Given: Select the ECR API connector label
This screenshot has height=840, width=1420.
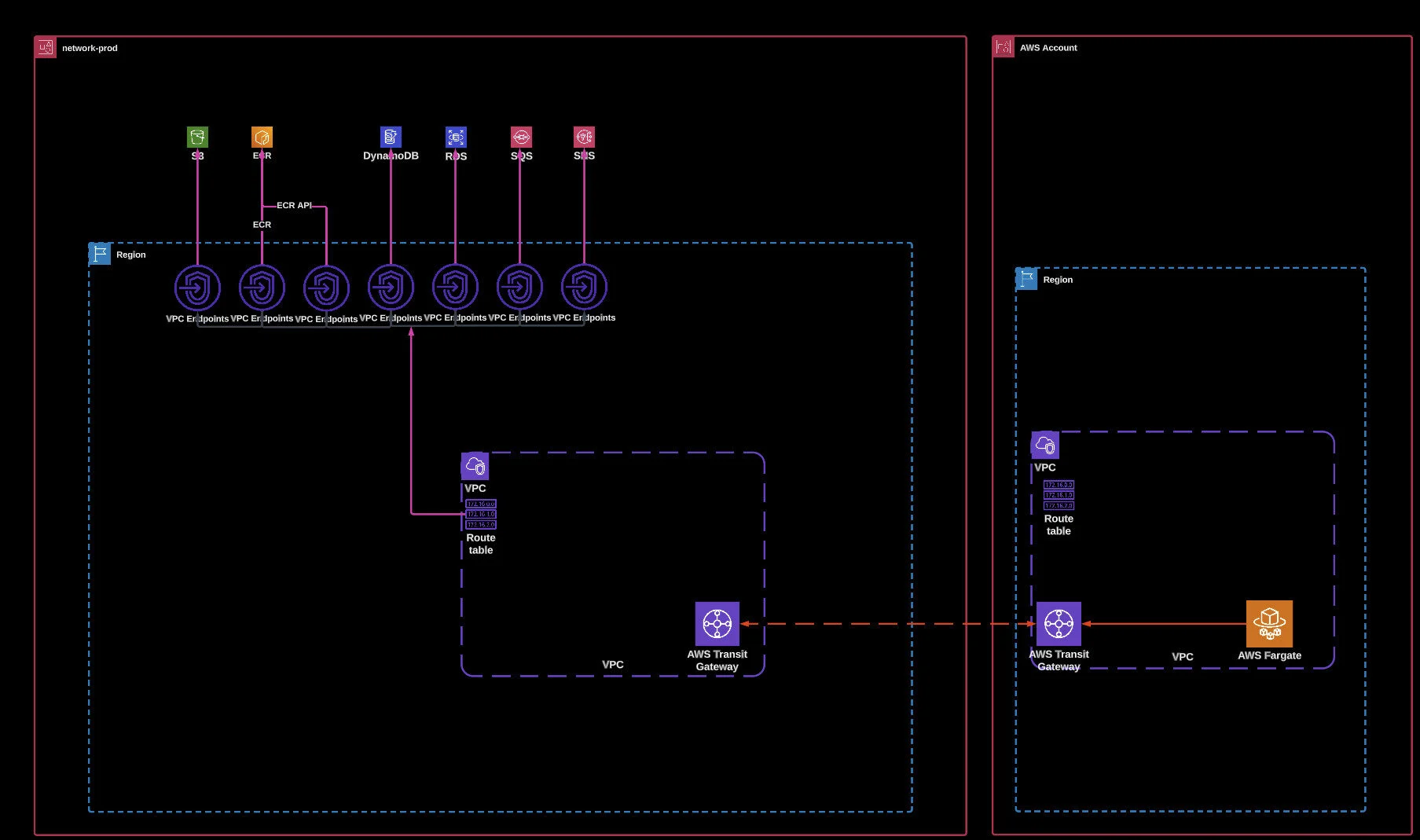Looking at the screenshot, I should [294, 206].
